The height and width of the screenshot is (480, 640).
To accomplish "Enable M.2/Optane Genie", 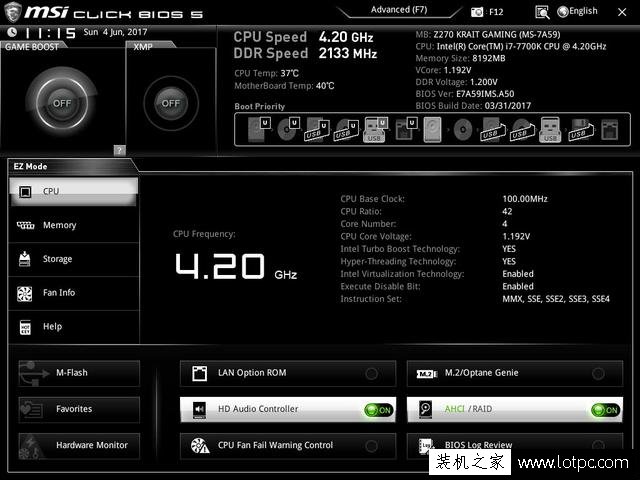I will pos(515,373).
